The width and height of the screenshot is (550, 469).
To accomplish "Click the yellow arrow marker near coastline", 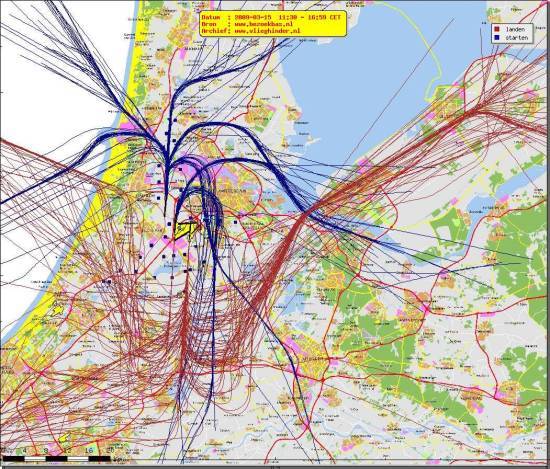I will [x=57, y=309].
